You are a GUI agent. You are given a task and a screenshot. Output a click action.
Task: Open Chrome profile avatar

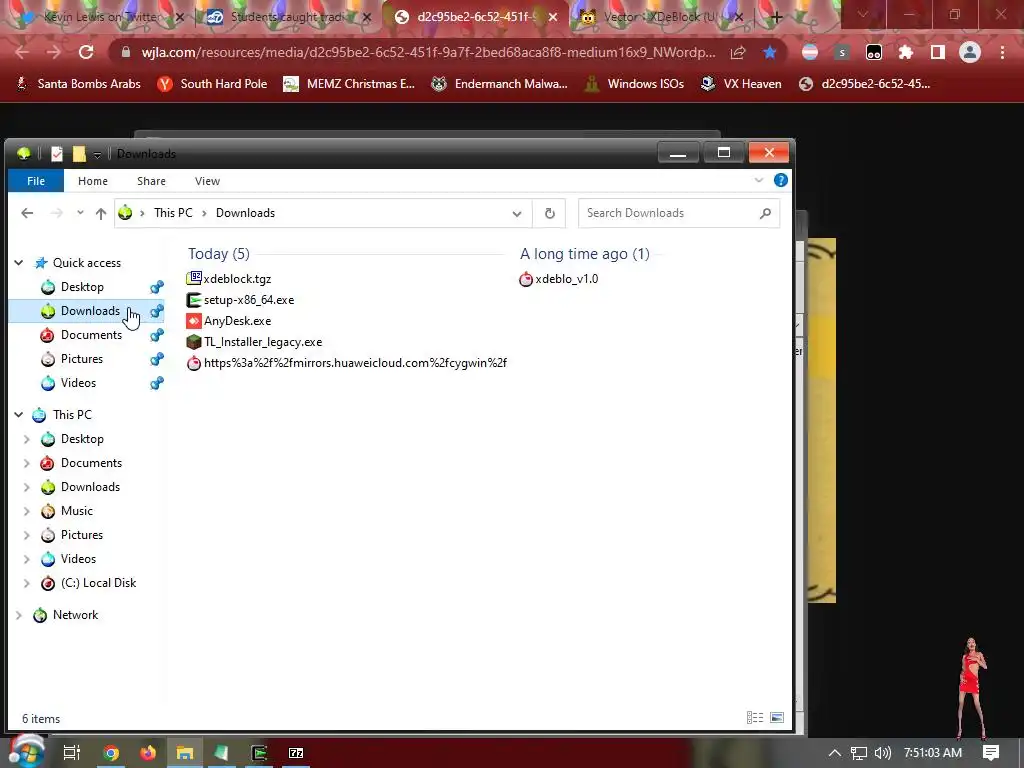point(969,52)
